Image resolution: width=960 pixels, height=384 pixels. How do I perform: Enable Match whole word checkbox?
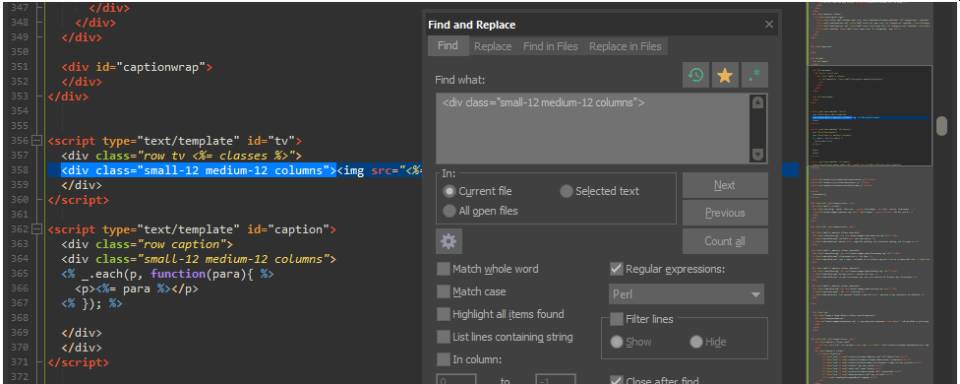coord(443,269)
